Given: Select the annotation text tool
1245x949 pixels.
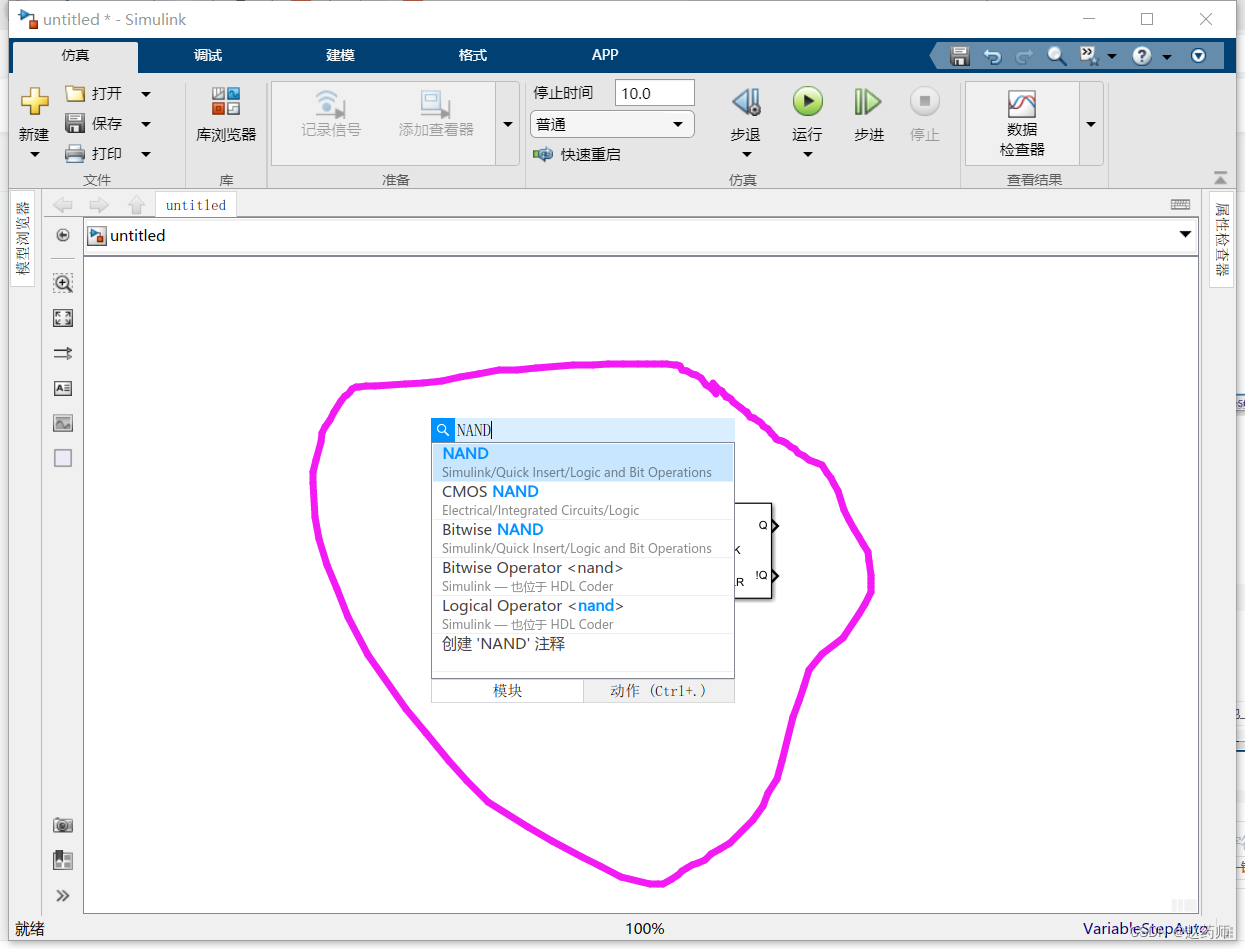Looking at the screenshot, I should point(63,388).
